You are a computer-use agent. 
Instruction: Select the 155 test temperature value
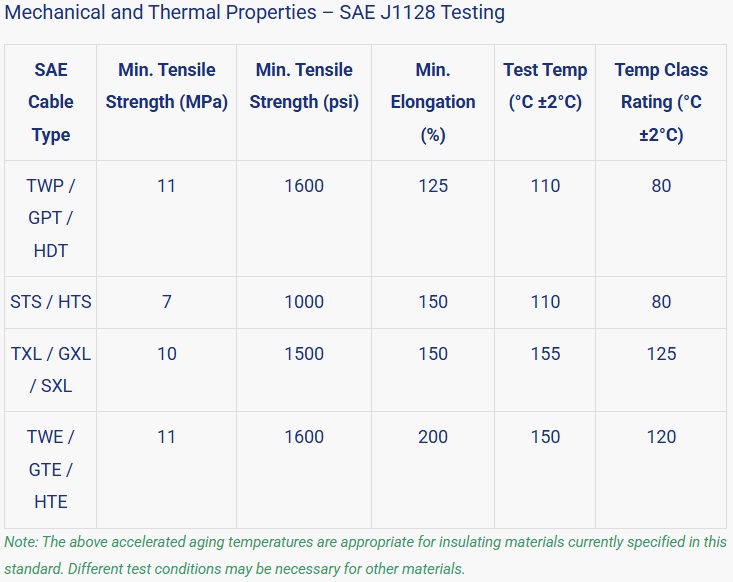[x=545, y=354]
